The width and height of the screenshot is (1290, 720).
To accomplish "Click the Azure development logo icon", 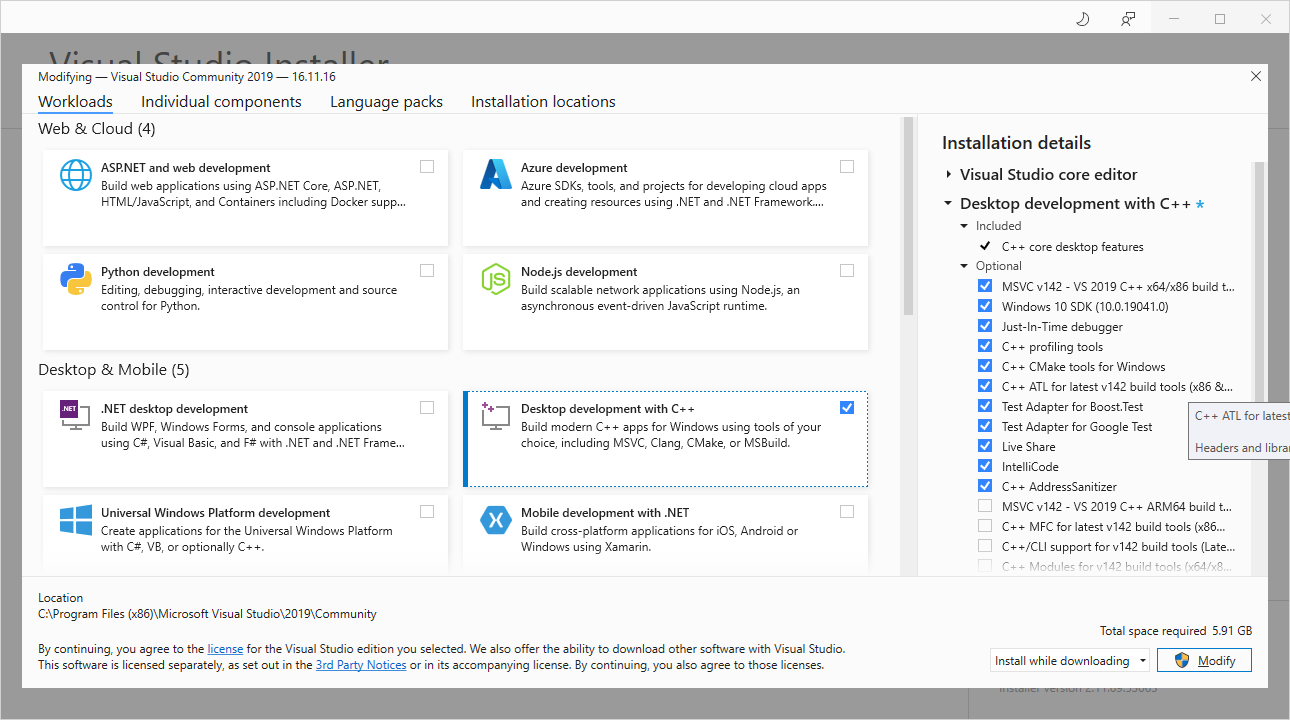I will pos(496,175).
